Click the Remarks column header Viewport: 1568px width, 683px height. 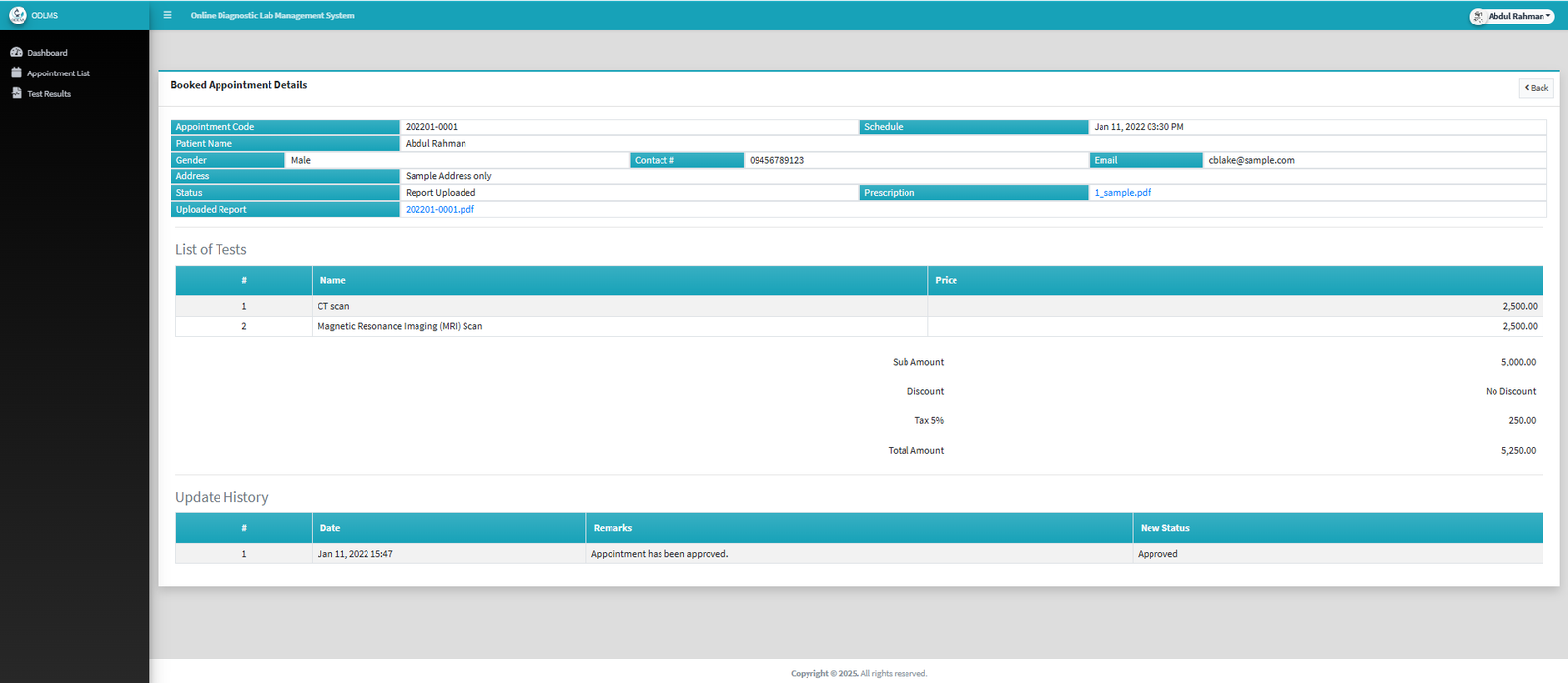click(612, 528)
